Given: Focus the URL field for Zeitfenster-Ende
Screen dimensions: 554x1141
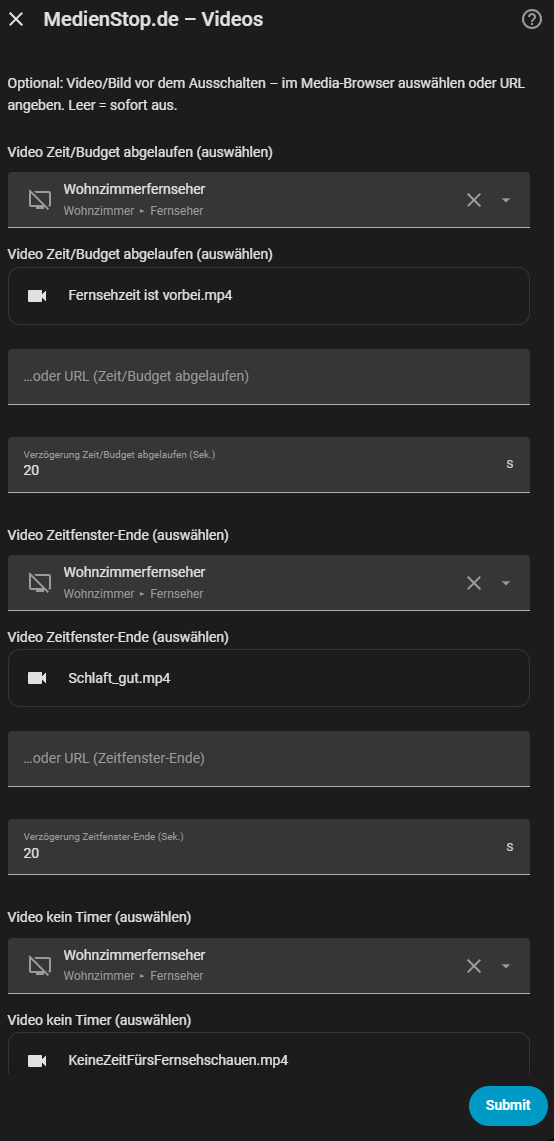Looking at the screenshot, I should 269,758.
